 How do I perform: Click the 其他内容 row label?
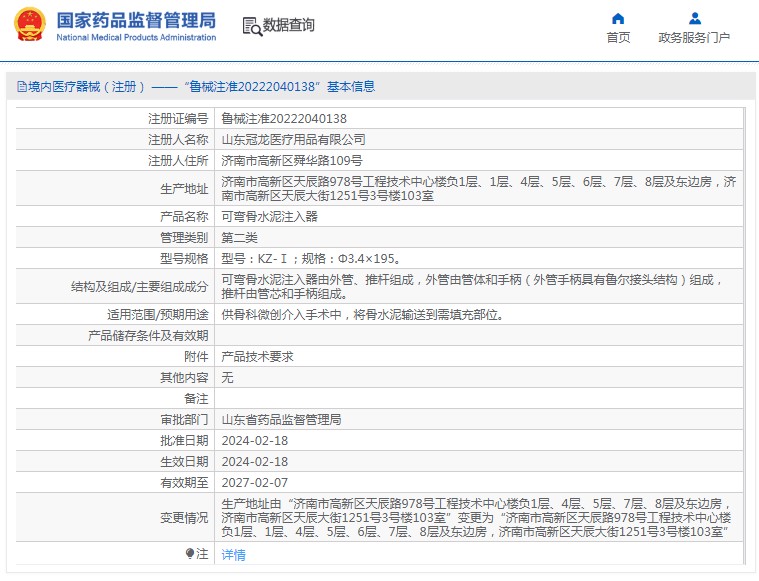[184, 377]
